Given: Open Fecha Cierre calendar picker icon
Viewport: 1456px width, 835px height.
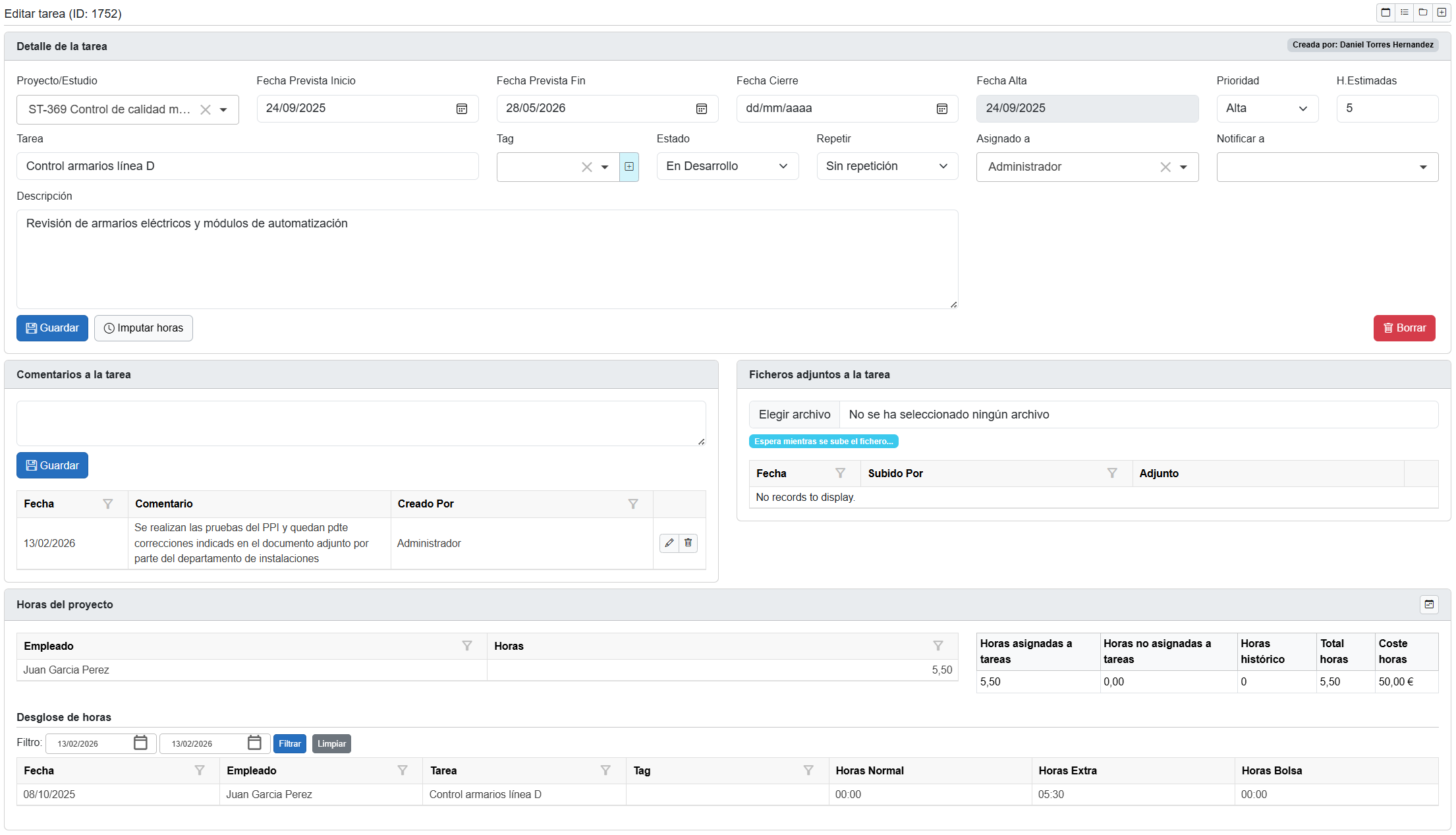Looking at the screenshot, I should (941, 109).
